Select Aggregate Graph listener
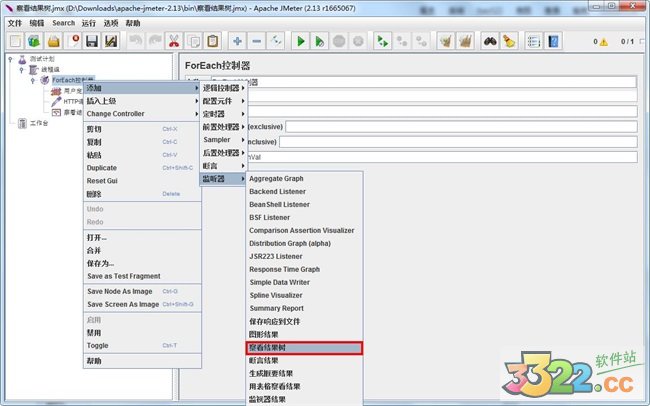 pos(304,178)
